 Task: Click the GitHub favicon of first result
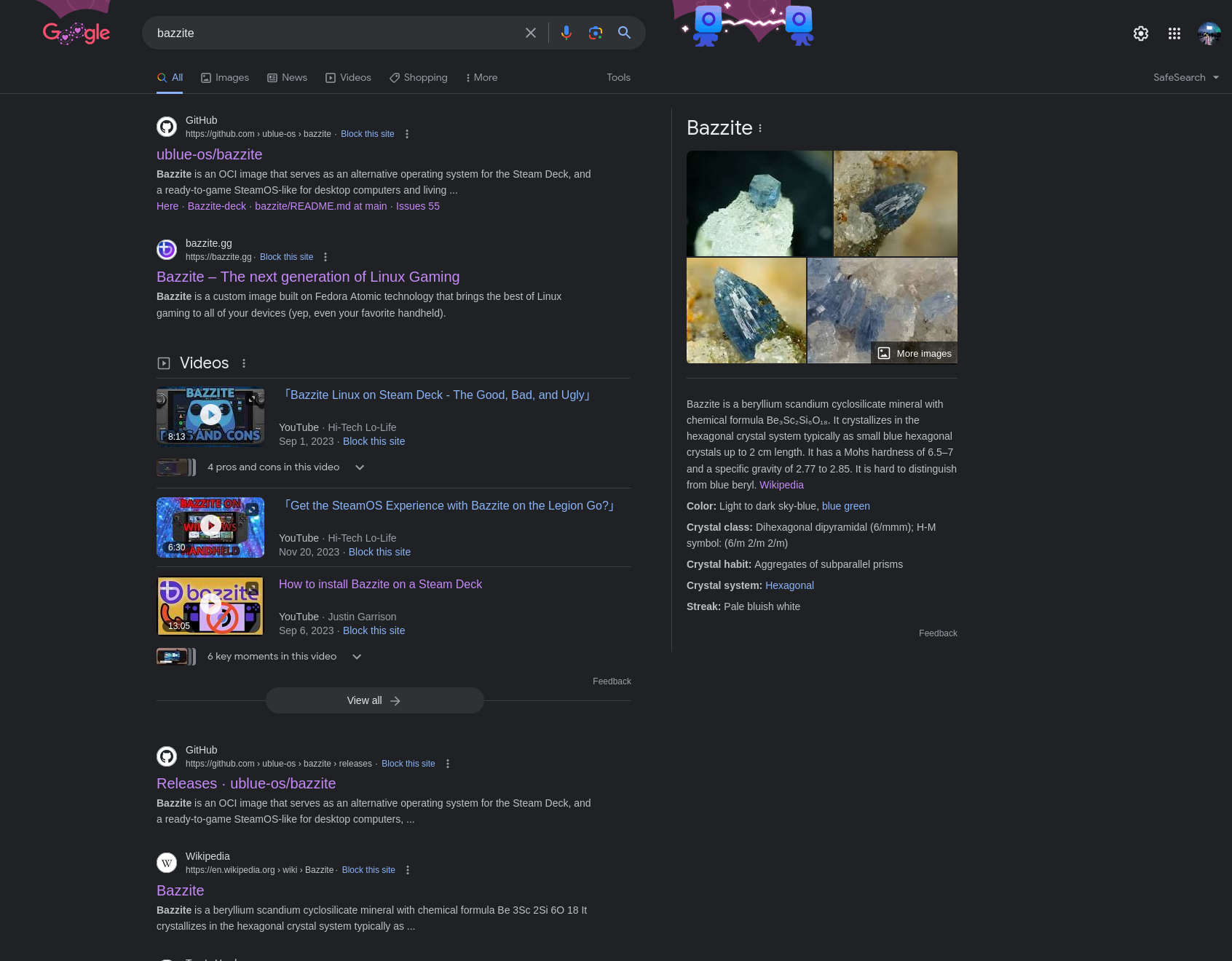167,127
